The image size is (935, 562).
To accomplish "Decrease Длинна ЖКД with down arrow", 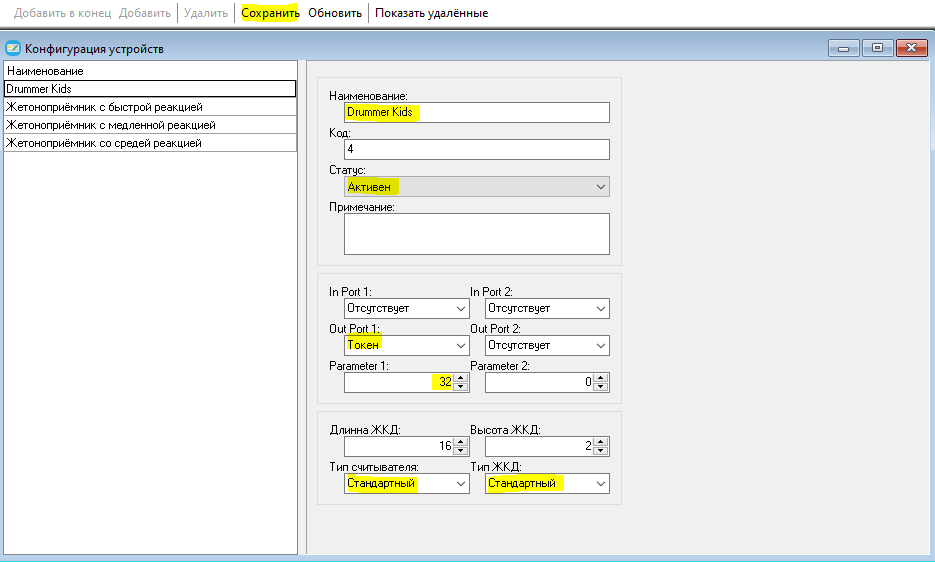I will pos(460,450).
